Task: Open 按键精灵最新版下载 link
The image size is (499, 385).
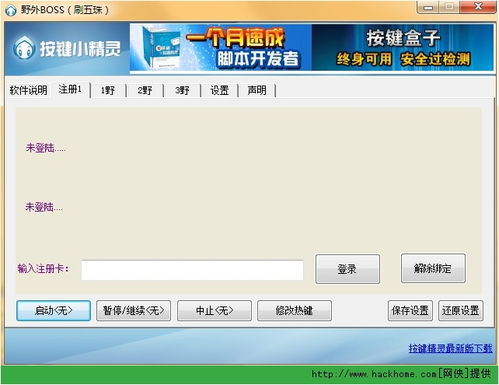Action: pyautogui.click(x=450, y=348)
